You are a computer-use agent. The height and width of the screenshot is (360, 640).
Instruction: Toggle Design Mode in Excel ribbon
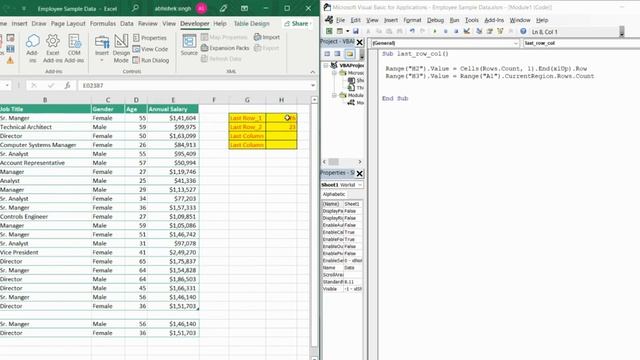[121, 49]
